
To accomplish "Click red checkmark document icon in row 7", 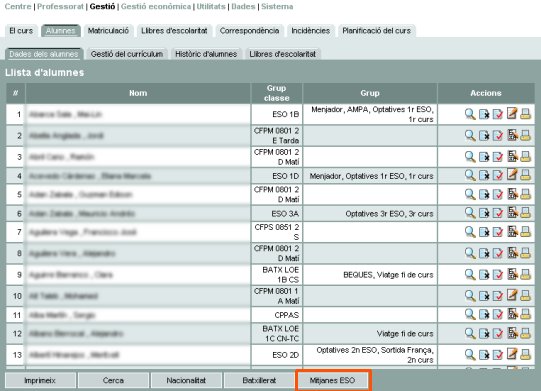I will pyautogui.click(x=498, y=232).
